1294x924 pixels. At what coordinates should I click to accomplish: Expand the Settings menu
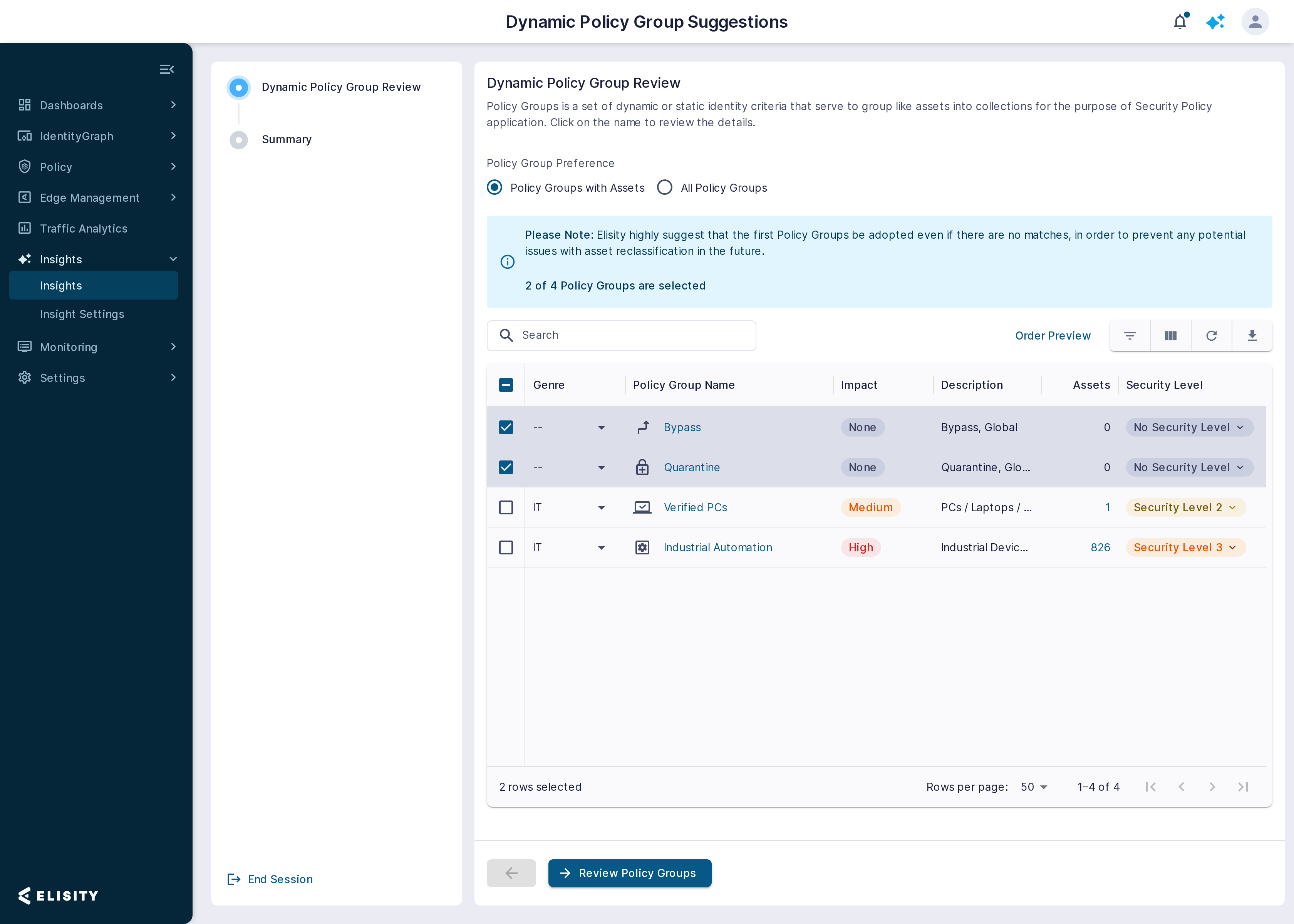[x=173, y=377]
